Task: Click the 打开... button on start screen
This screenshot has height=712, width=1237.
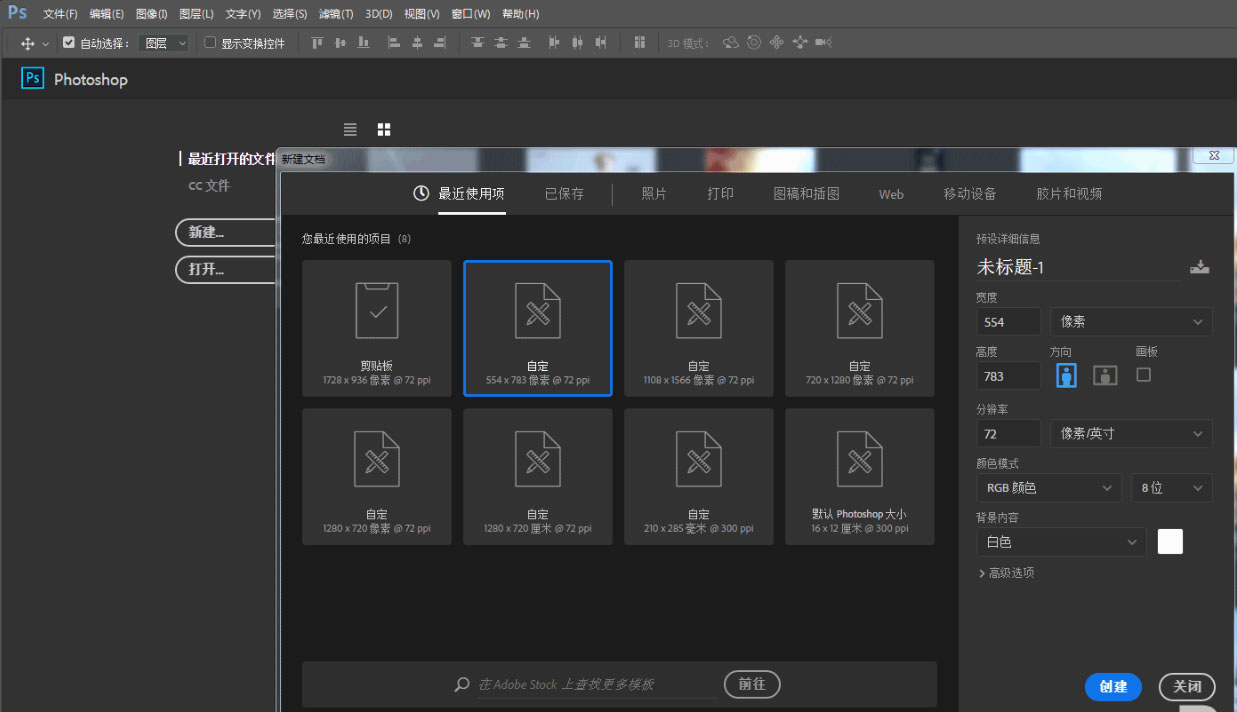Action: tap(226, 269)
